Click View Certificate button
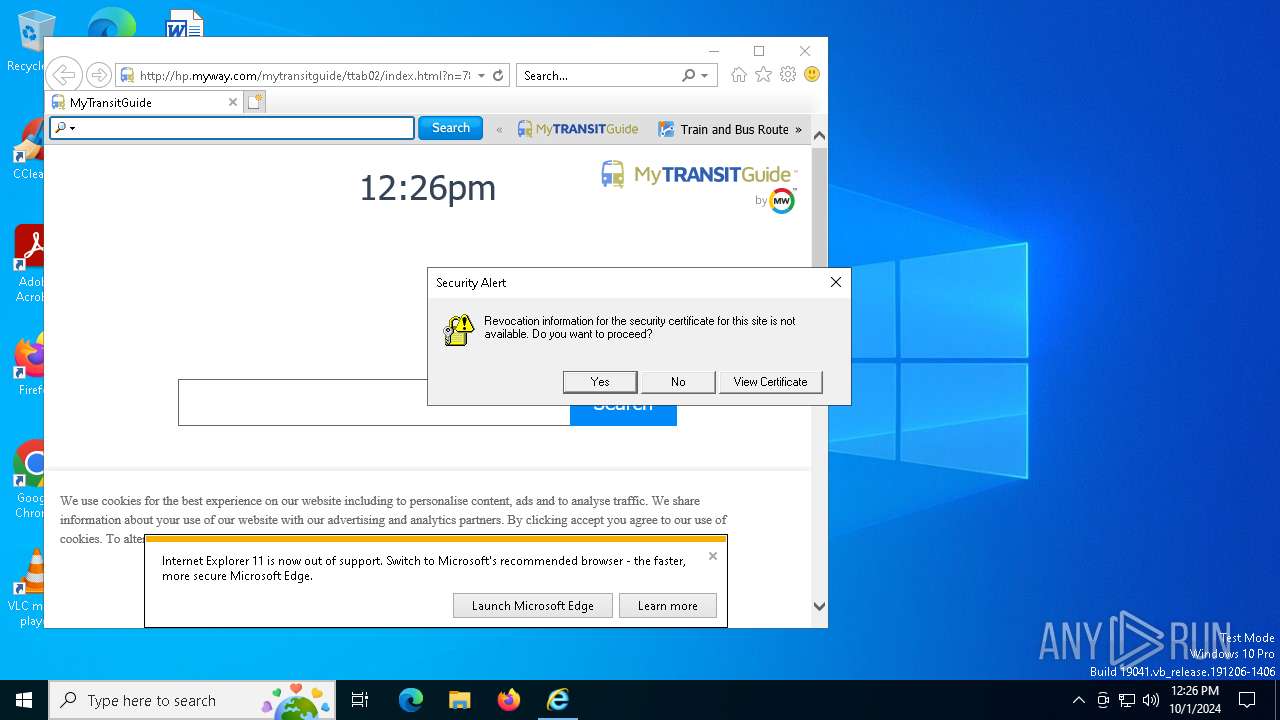The width and height of the screenshot is (1280, 720). point(770,382)
